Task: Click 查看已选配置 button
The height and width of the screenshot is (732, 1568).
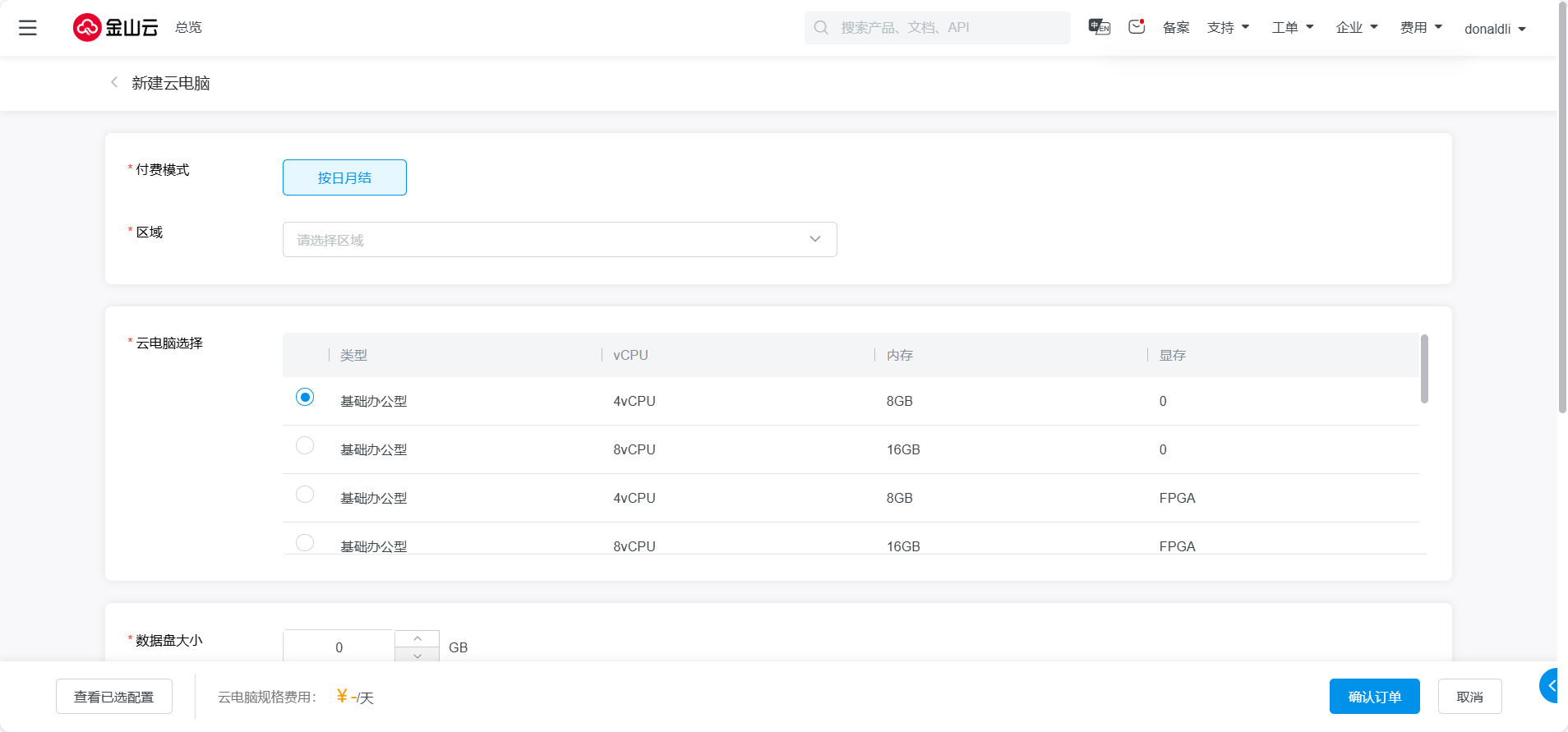Action: point(114,697)
